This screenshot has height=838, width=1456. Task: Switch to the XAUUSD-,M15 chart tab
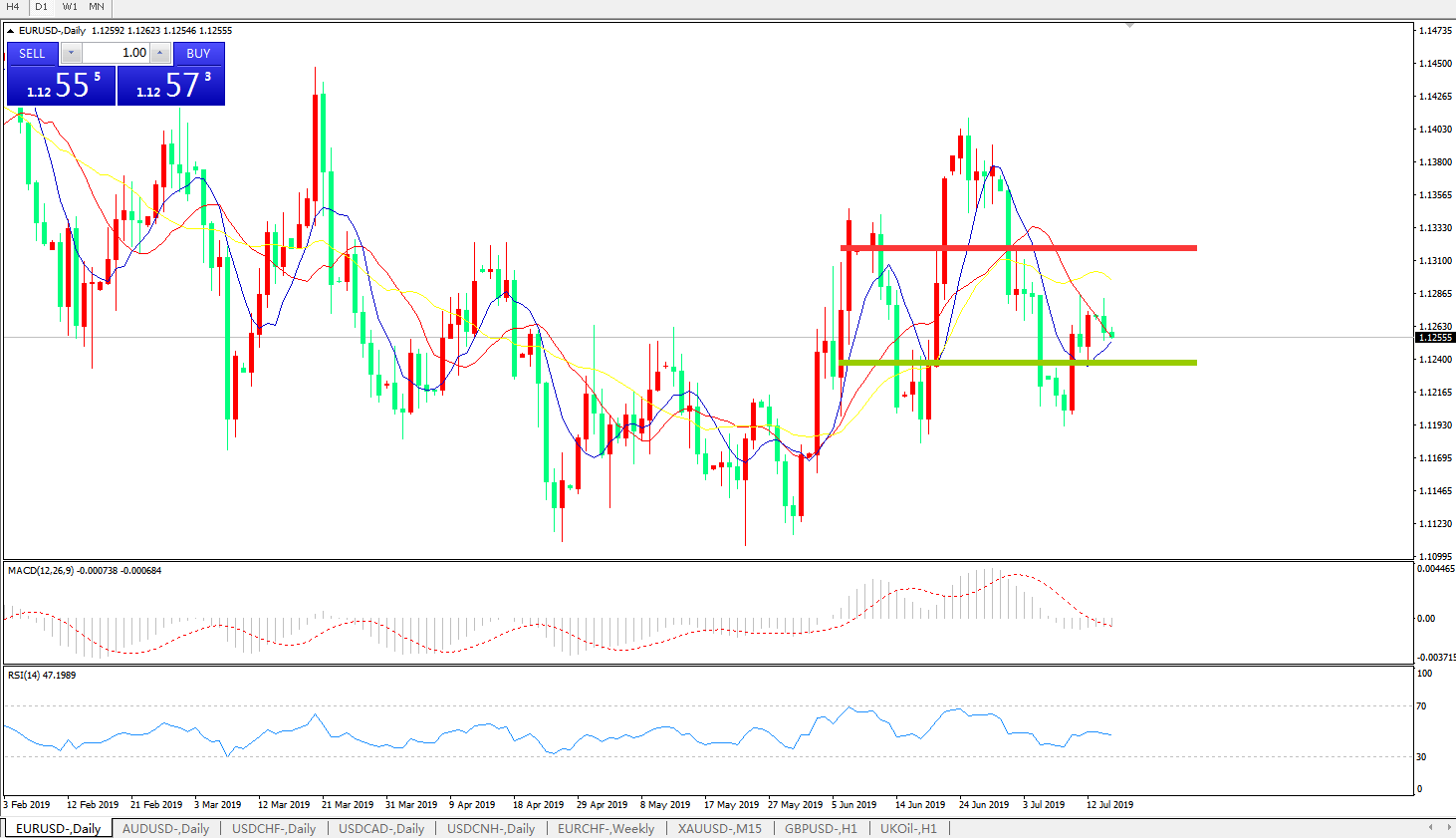(719, 828)
